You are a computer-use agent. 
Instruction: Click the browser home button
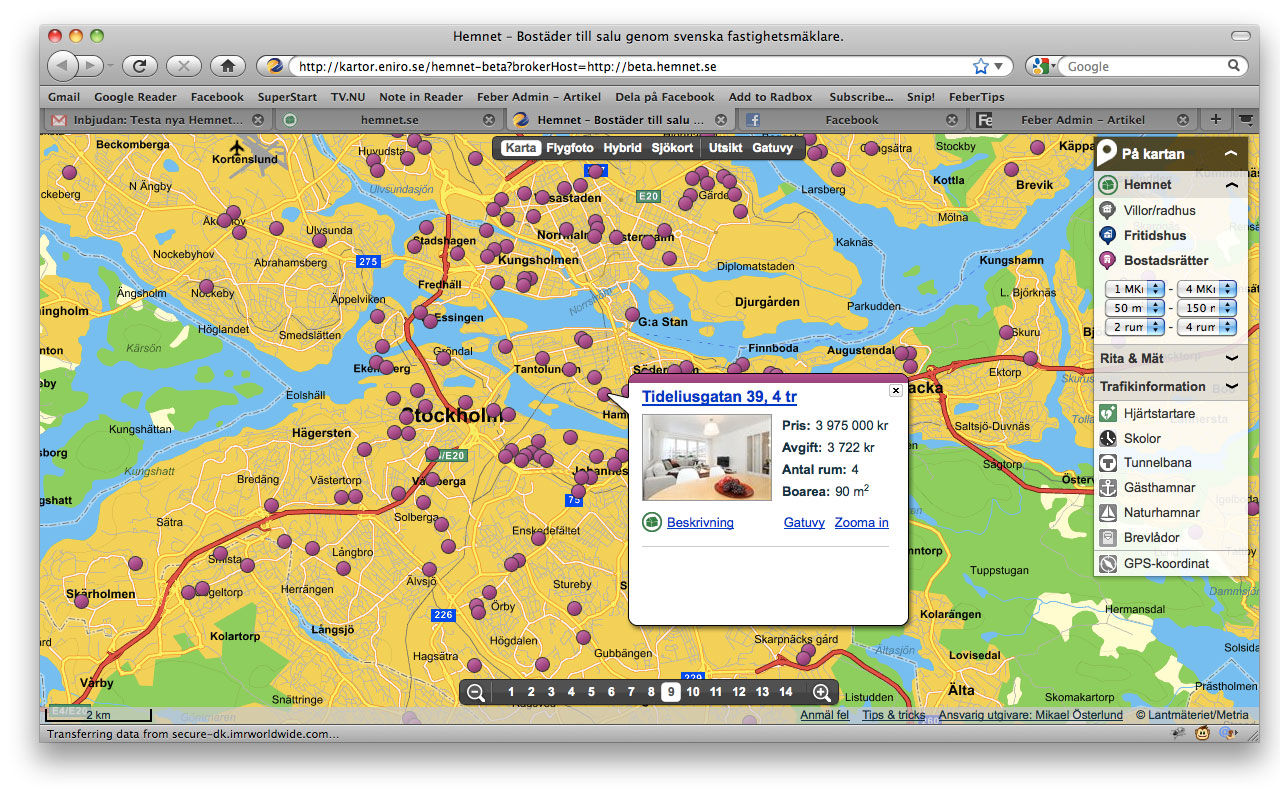228,66
